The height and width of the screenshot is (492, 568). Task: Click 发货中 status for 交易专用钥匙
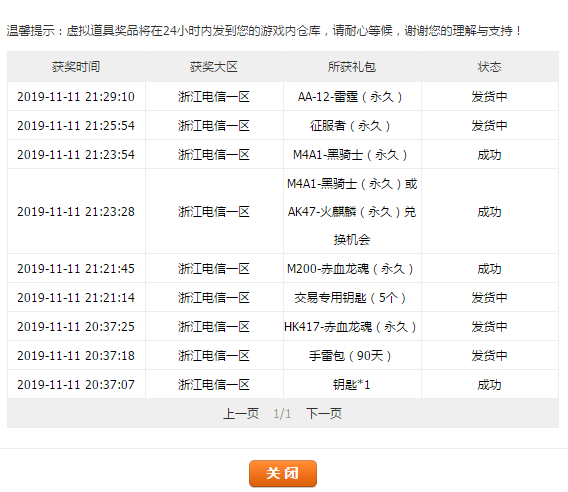489,297
